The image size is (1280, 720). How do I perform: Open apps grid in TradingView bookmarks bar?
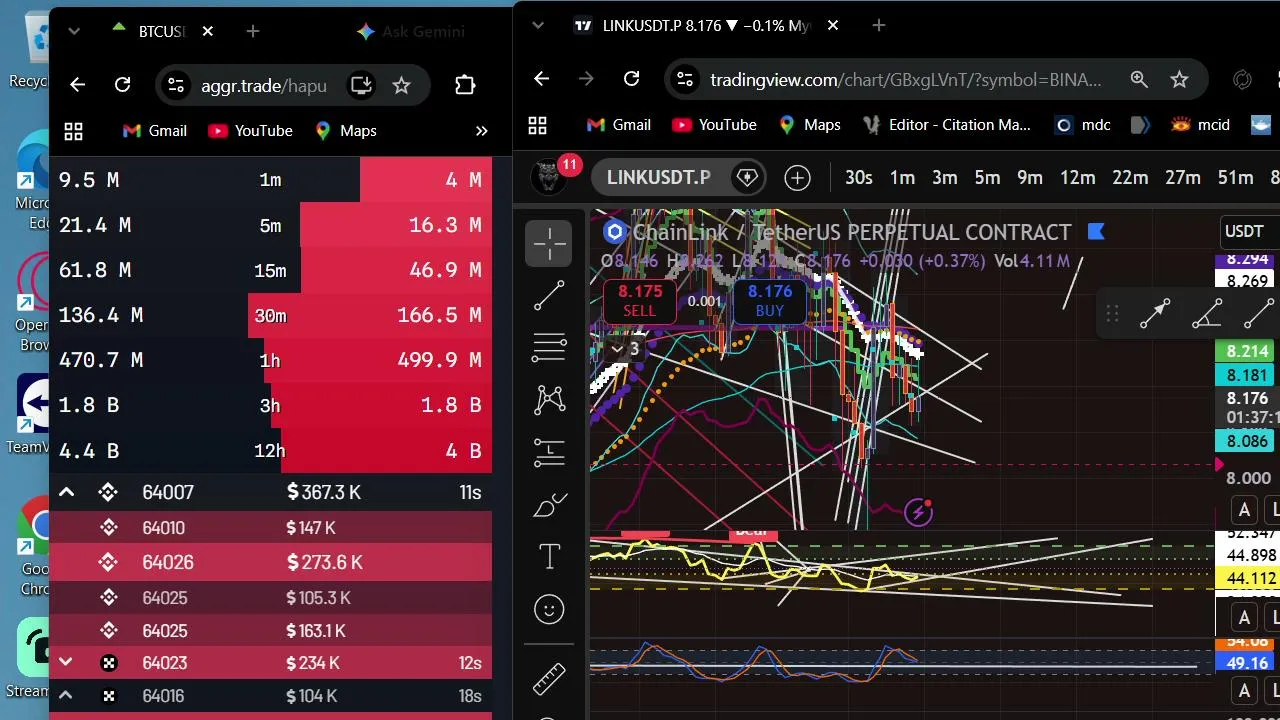(x=537, y=125)
